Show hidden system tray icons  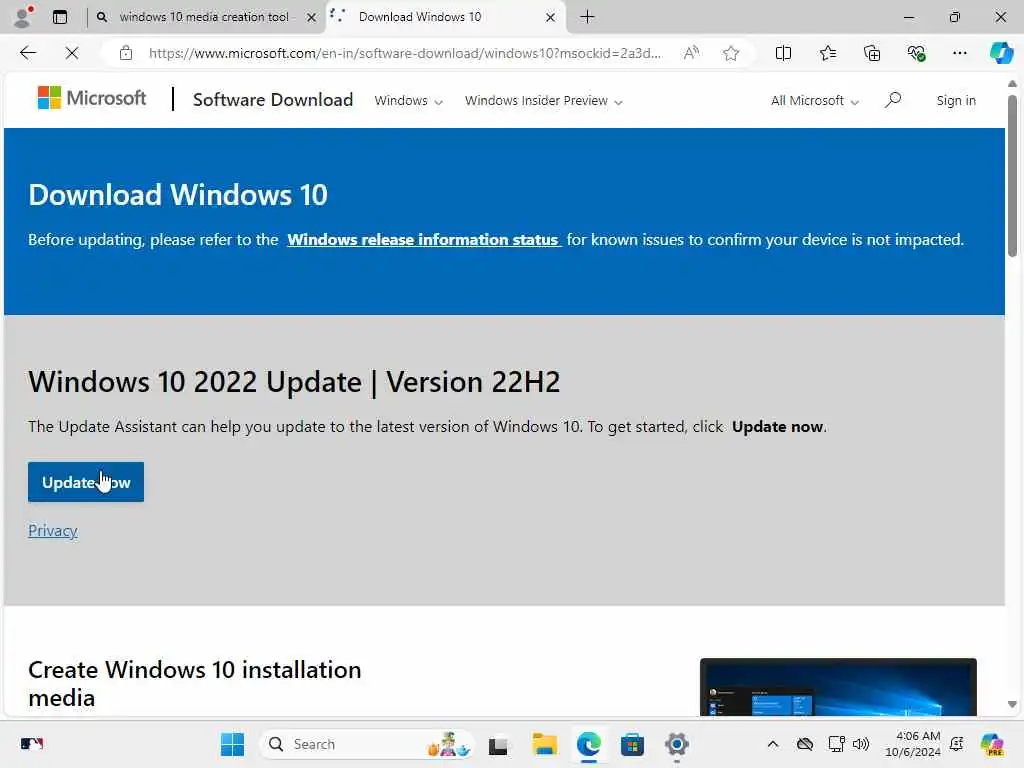click(x=773, y=744)
